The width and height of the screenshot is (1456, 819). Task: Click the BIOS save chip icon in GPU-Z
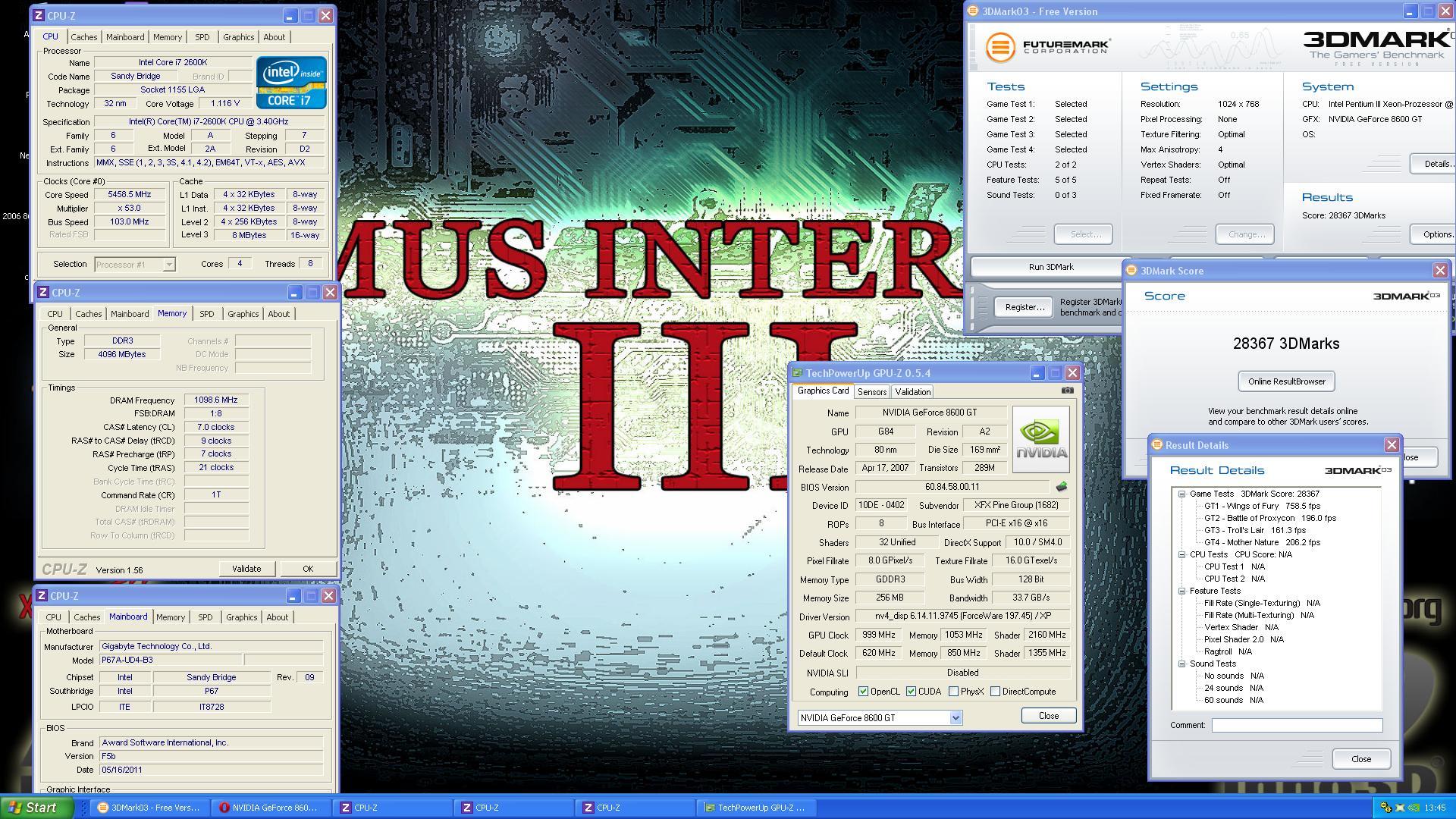(1061, 487)
